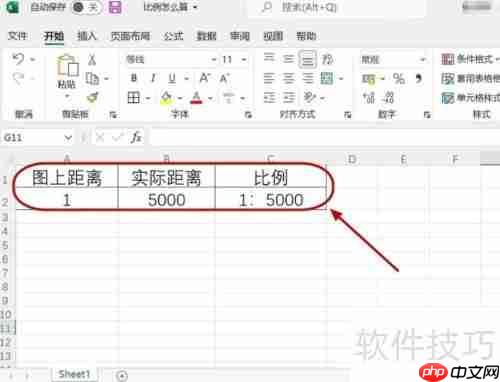Switch to the Data tab
This screenshot has width=500, height=382.
point(206,36)
